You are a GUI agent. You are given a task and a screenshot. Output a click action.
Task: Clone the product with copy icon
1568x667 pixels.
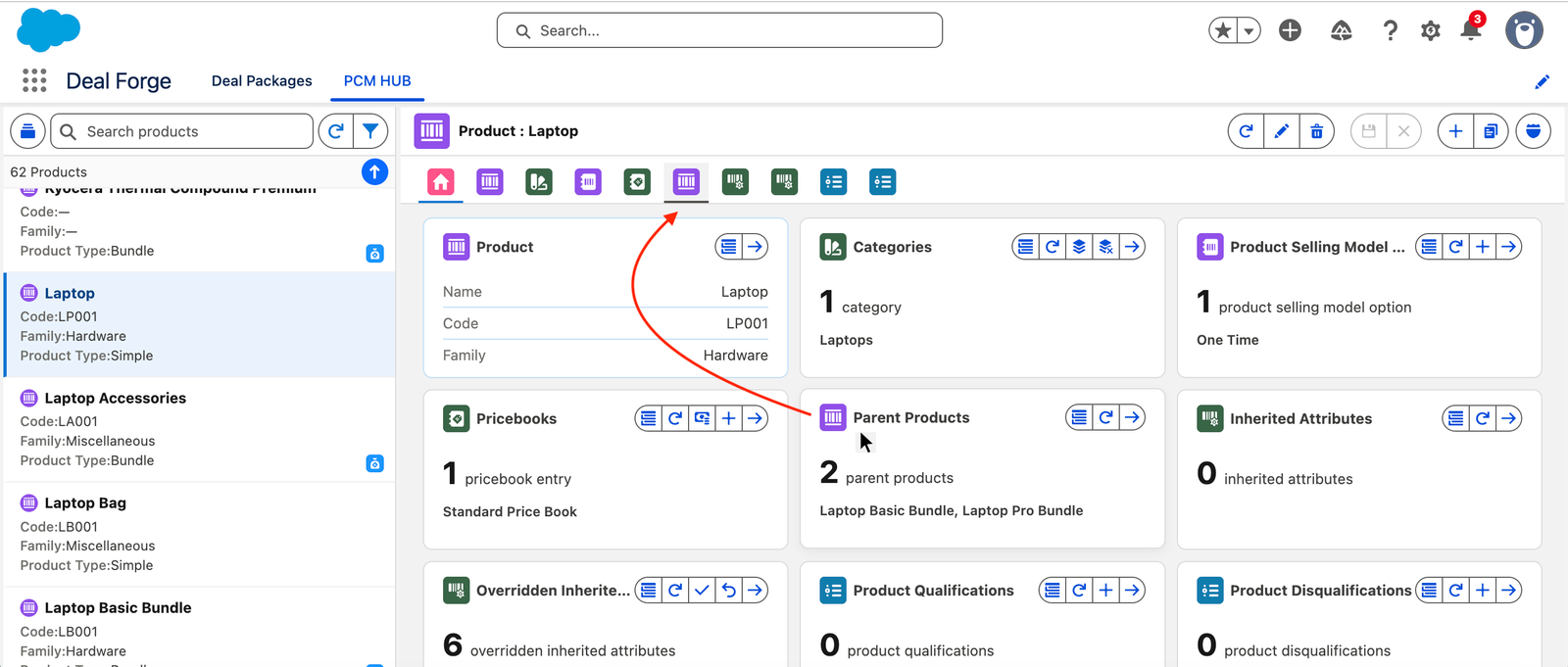pos(1491,131)
